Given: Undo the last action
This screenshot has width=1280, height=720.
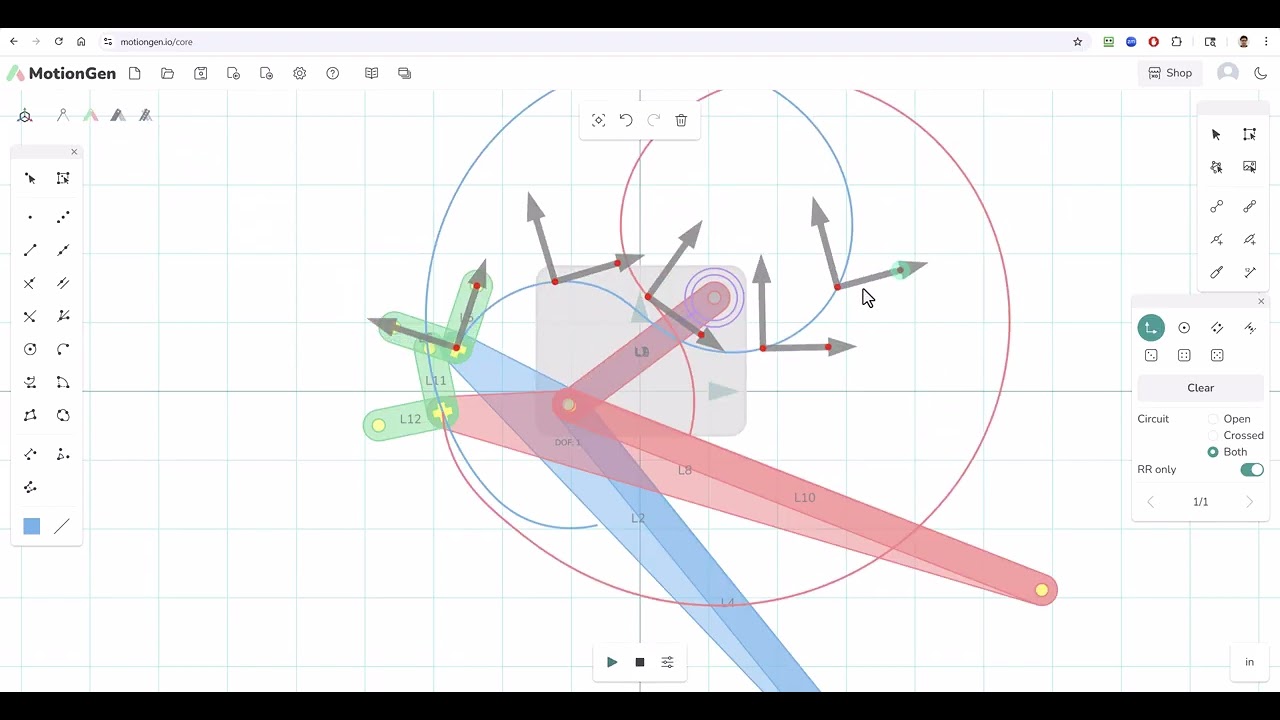Looking at the screenshot, I should coord(626,120).
